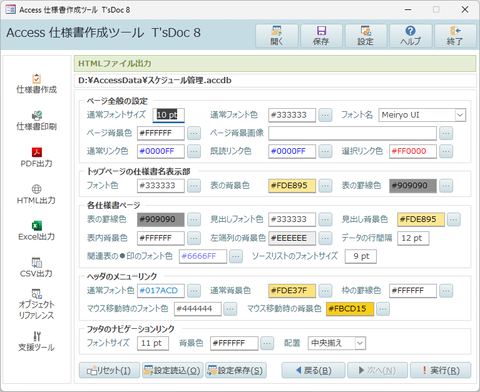The height and width of the screenshot is (392, 480).
Task: Open color picker for トップページ 表の罫線色
Action: coord(446,186)
